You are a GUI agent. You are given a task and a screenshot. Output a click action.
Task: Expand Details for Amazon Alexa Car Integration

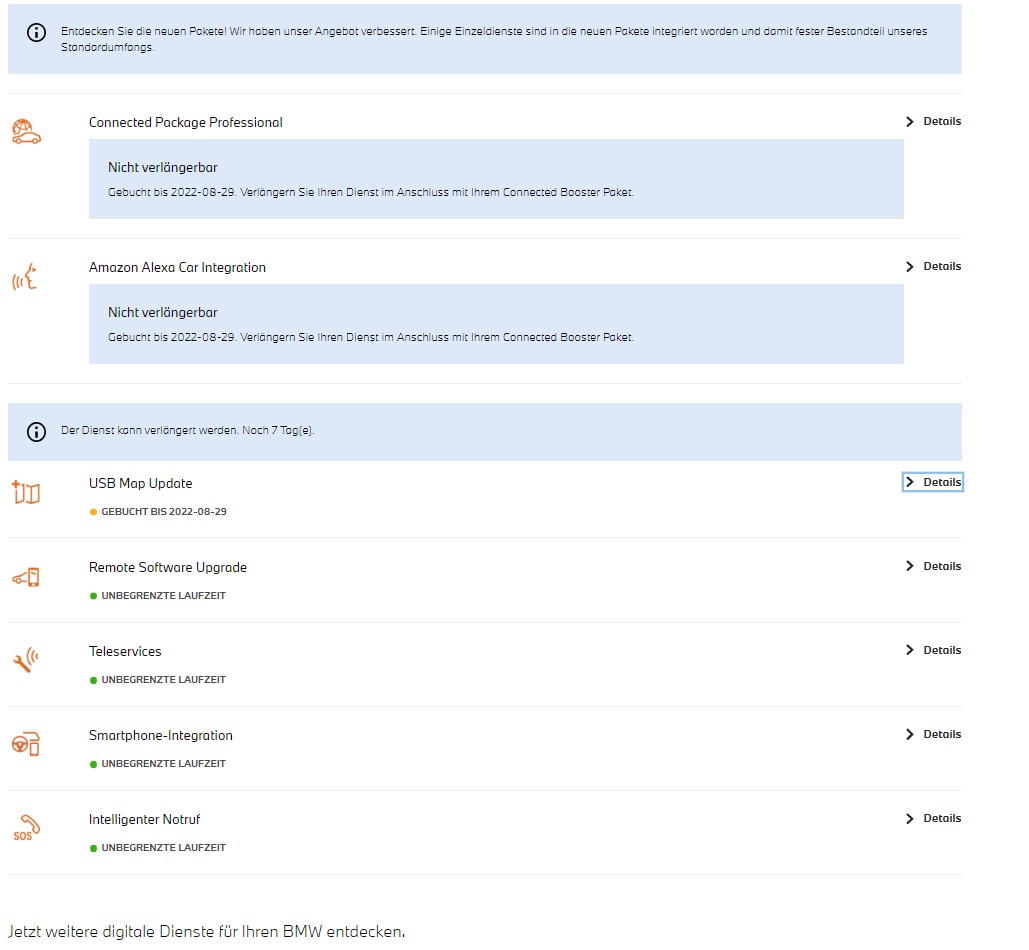pyautogui.click(x=933, y=266)
